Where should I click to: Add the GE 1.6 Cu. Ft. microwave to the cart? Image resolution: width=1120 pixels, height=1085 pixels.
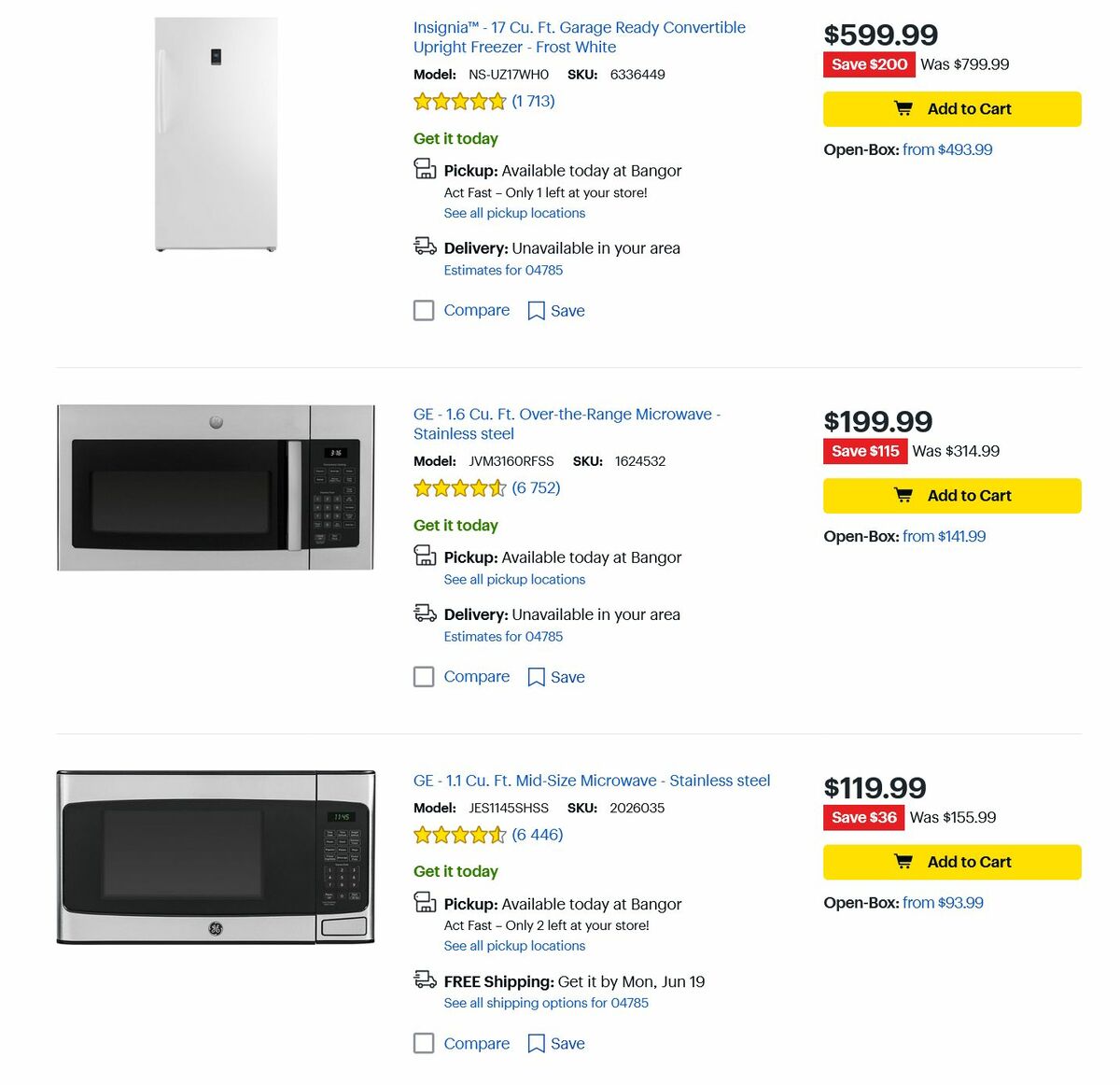coord(951,495)
